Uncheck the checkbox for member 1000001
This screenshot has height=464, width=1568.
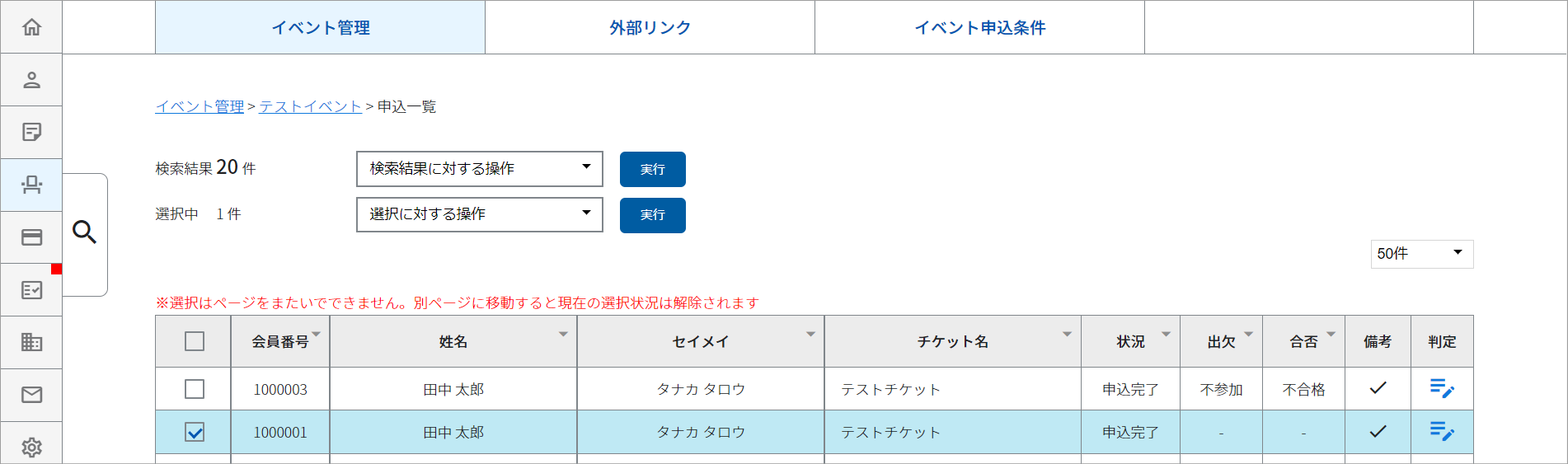click(x=195, y=432)
